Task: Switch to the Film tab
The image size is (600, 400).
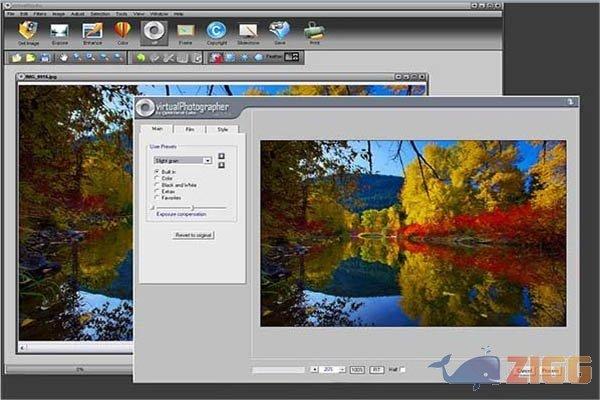Action: [x=189, y=129]
